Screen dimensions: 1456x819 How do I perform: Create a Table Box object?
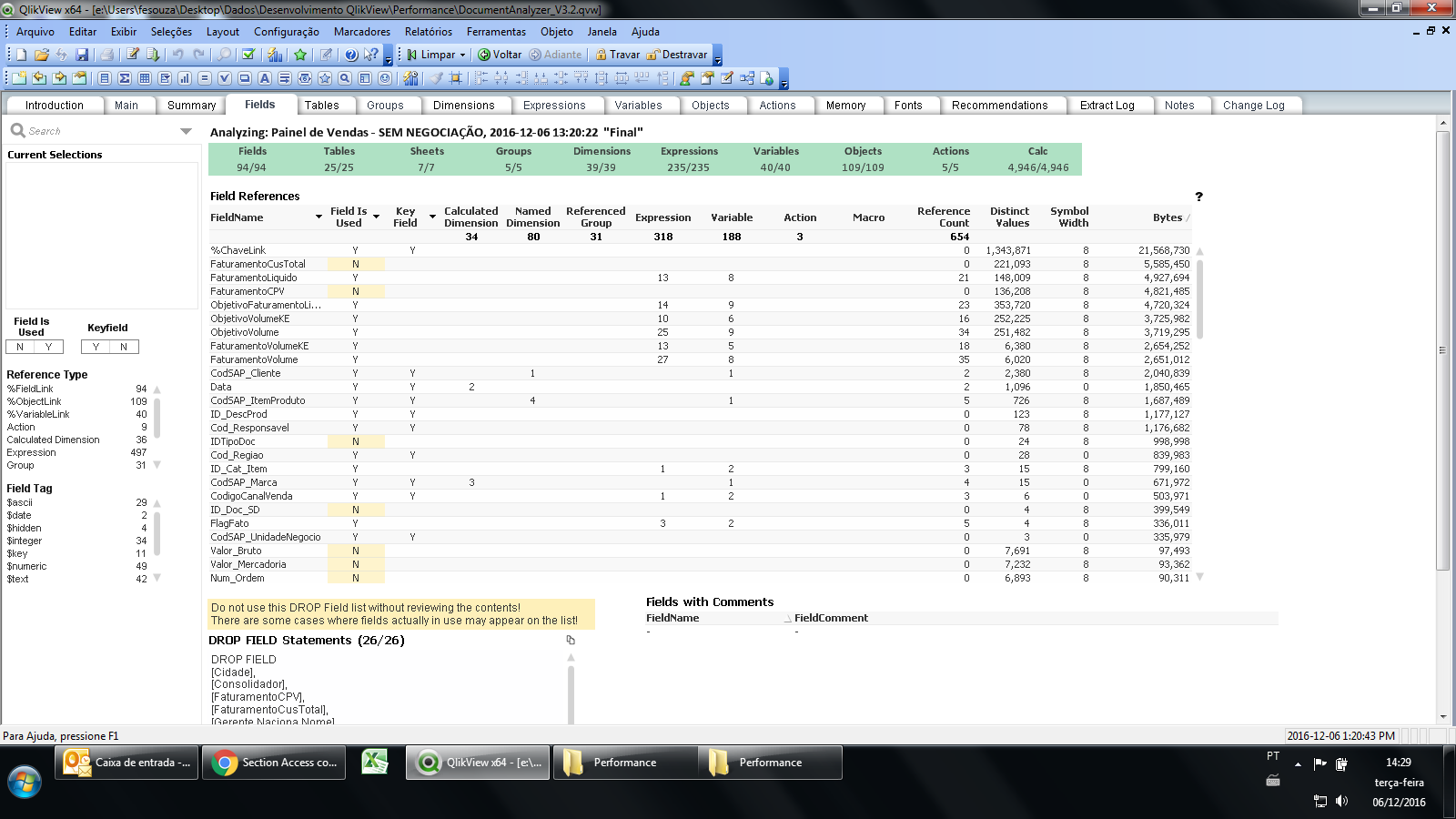tap(145, 78)
